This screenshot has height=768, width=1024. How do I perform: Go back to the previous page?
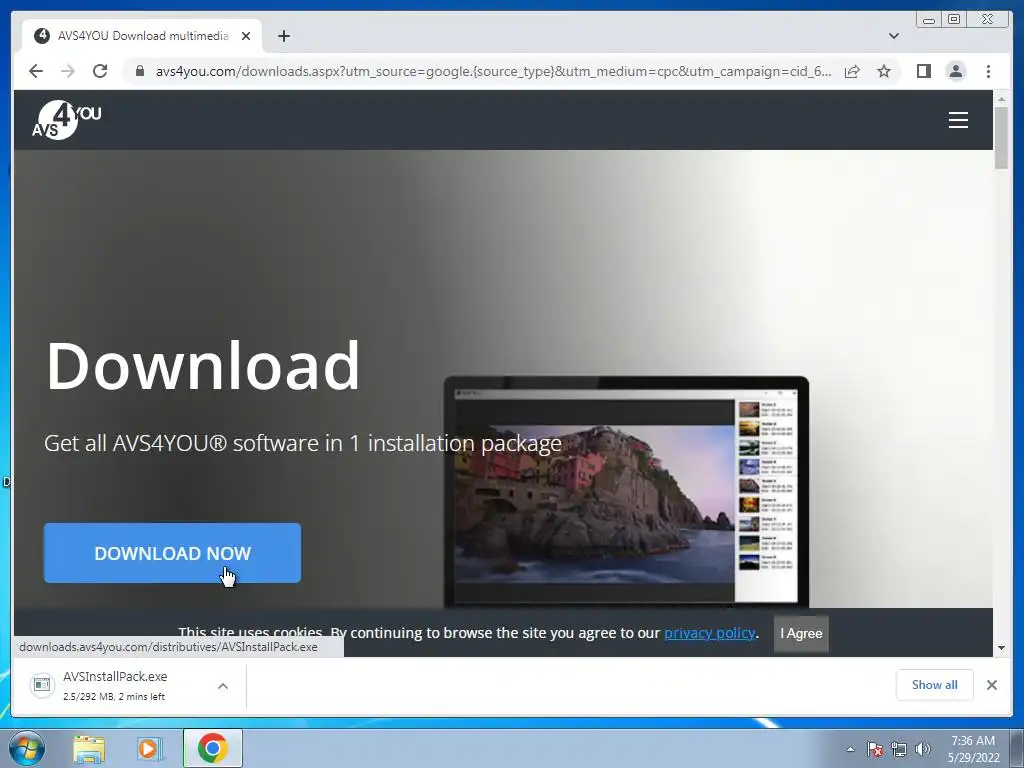click(36, 71)
